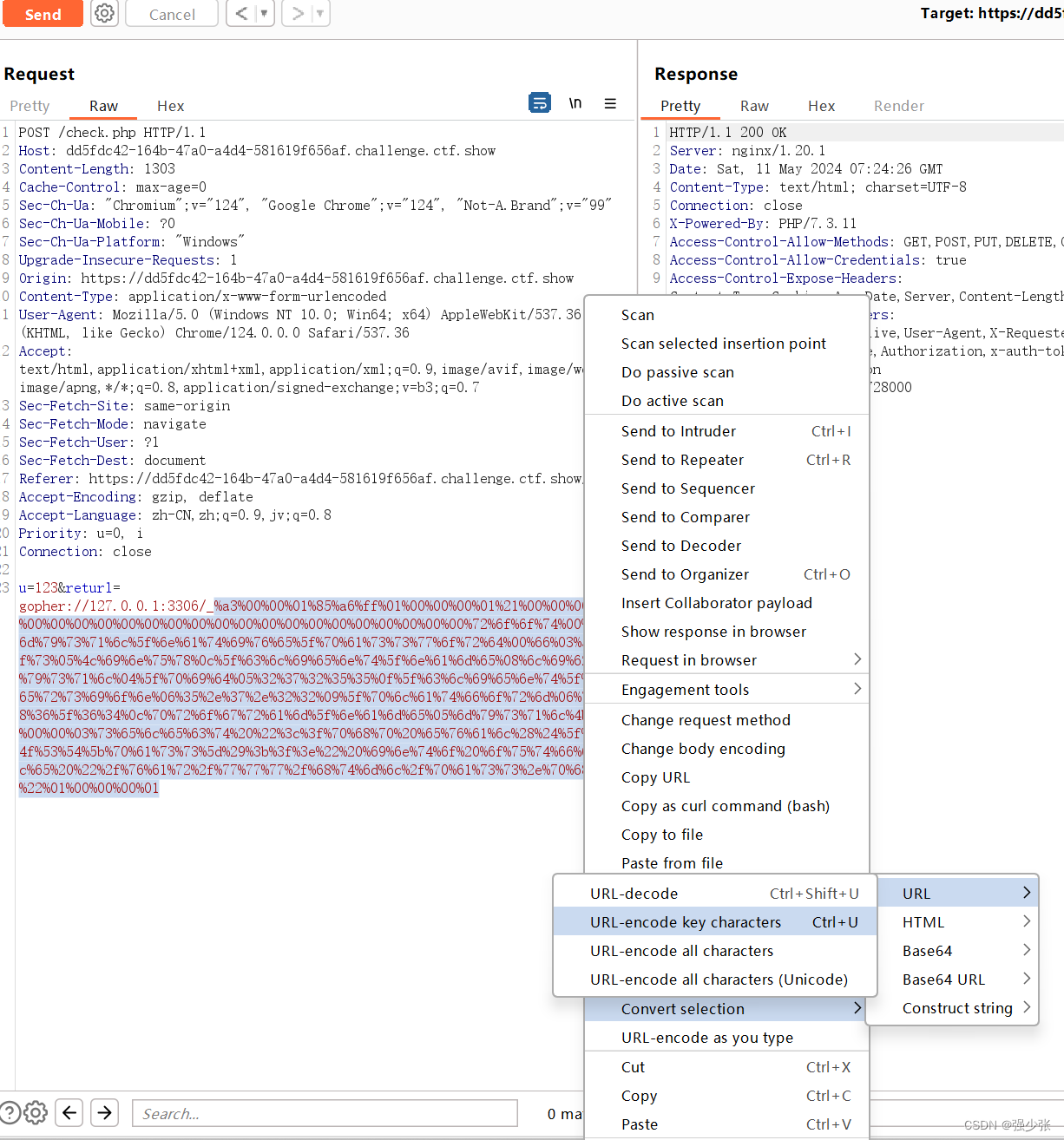Image resolution: width=1064 pixels, height=1140 pixels.
Task: Click the Cancel button
Action: pos(172,14)
